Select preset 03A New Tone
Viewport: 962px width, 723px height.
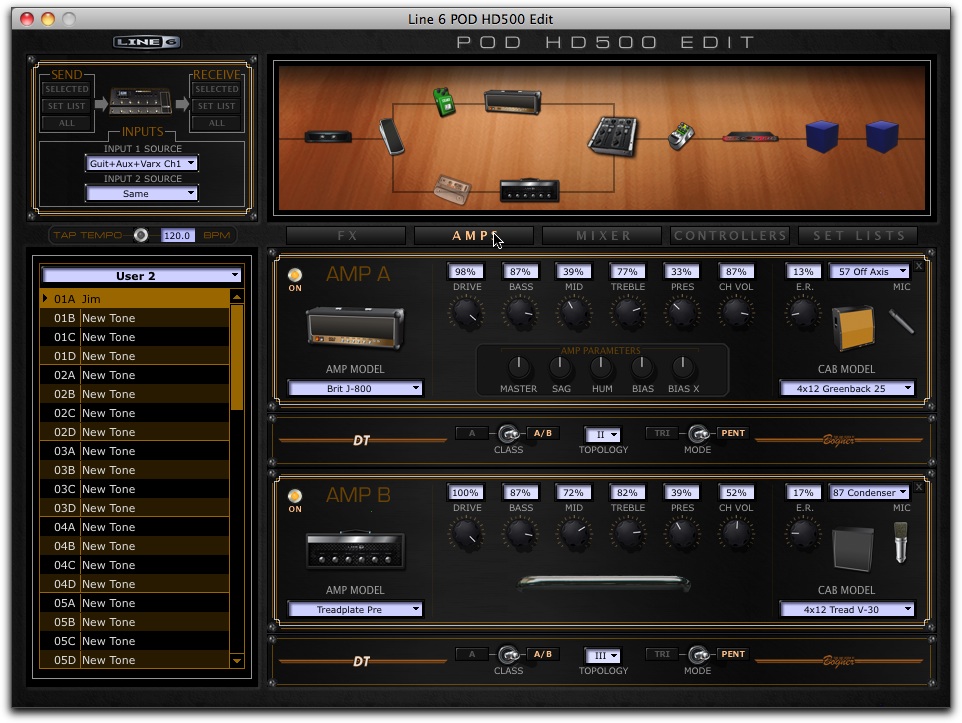click(x=135, y=451)
